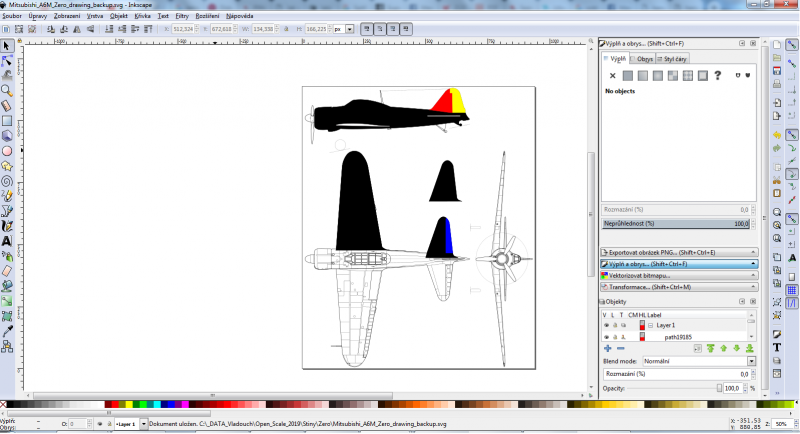Screen dimensions: 800x434
Task: Toggle the guides snapping button
Action: [791, 303]
